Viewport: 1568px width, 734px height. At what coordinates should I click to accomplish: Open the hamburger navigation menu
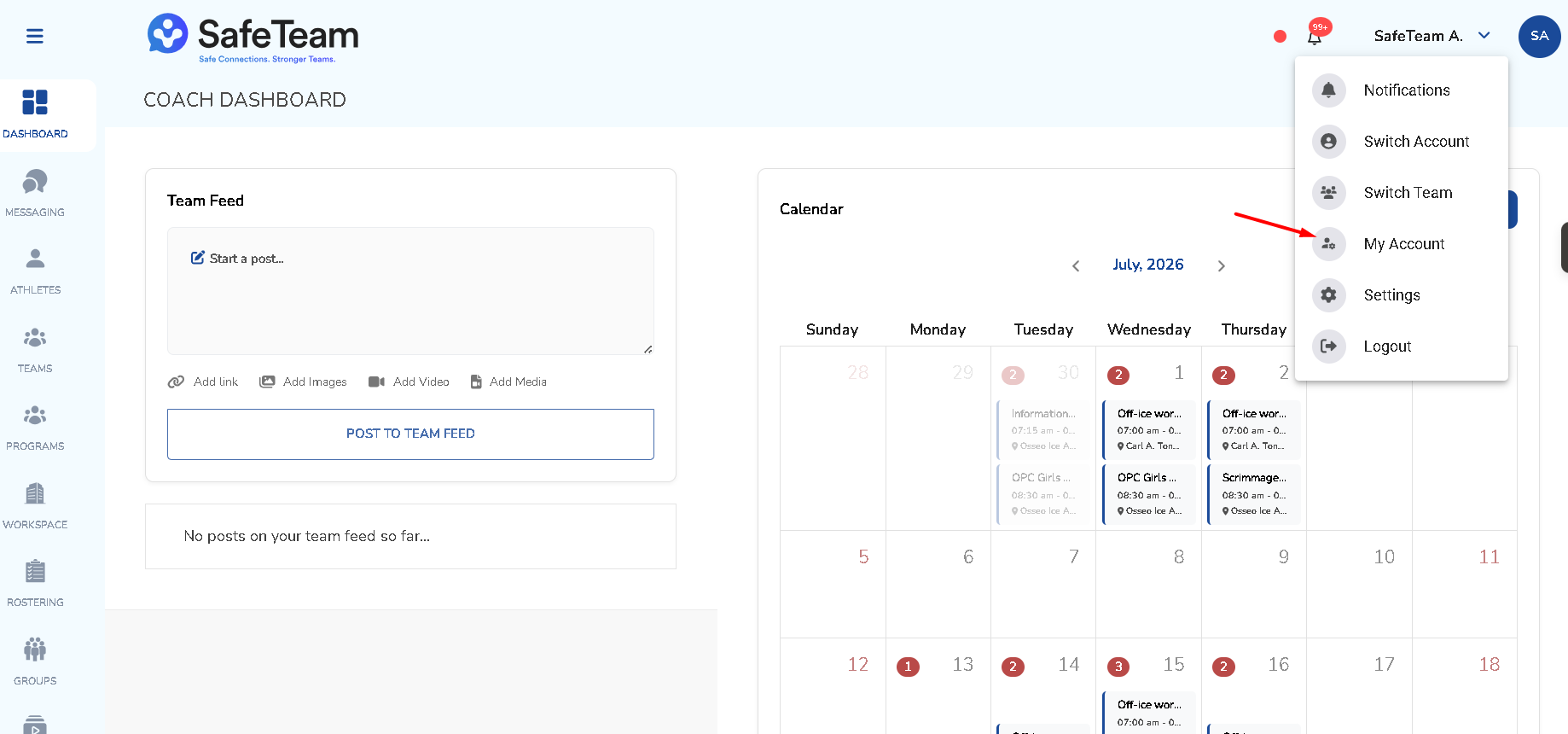pos(35,36)
